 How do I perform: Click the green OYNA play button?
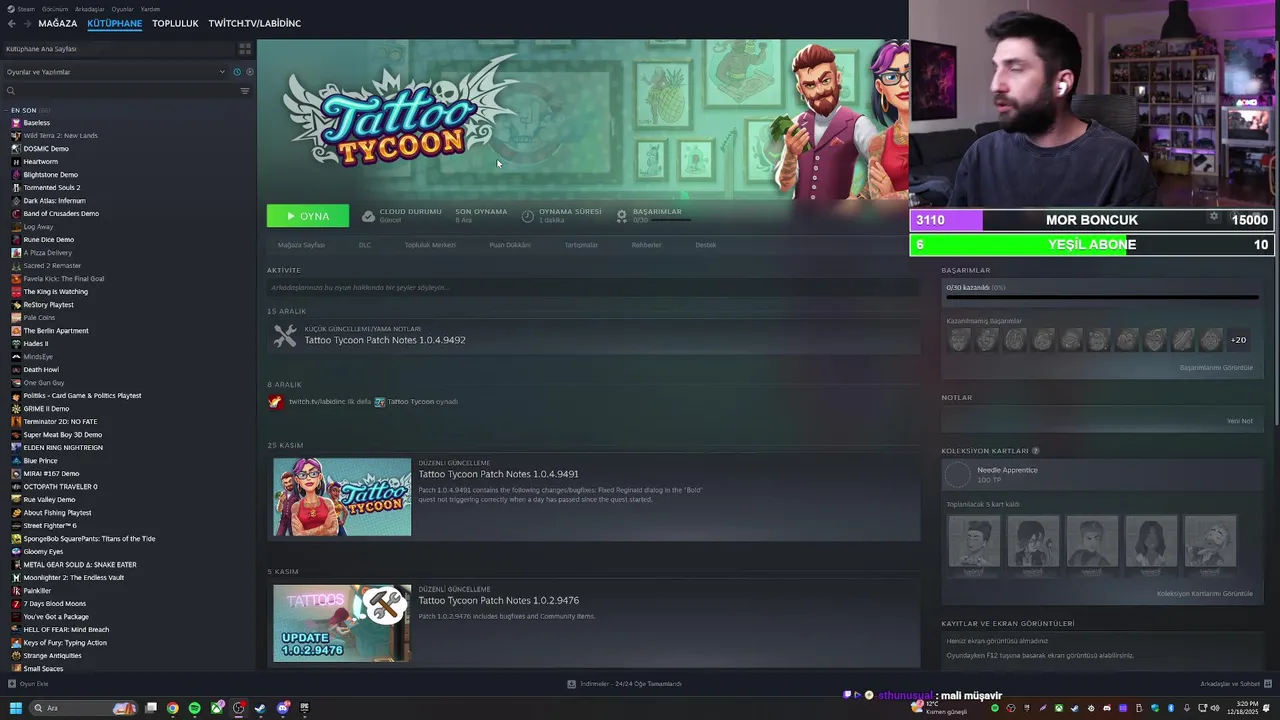(x=308, y=216)
